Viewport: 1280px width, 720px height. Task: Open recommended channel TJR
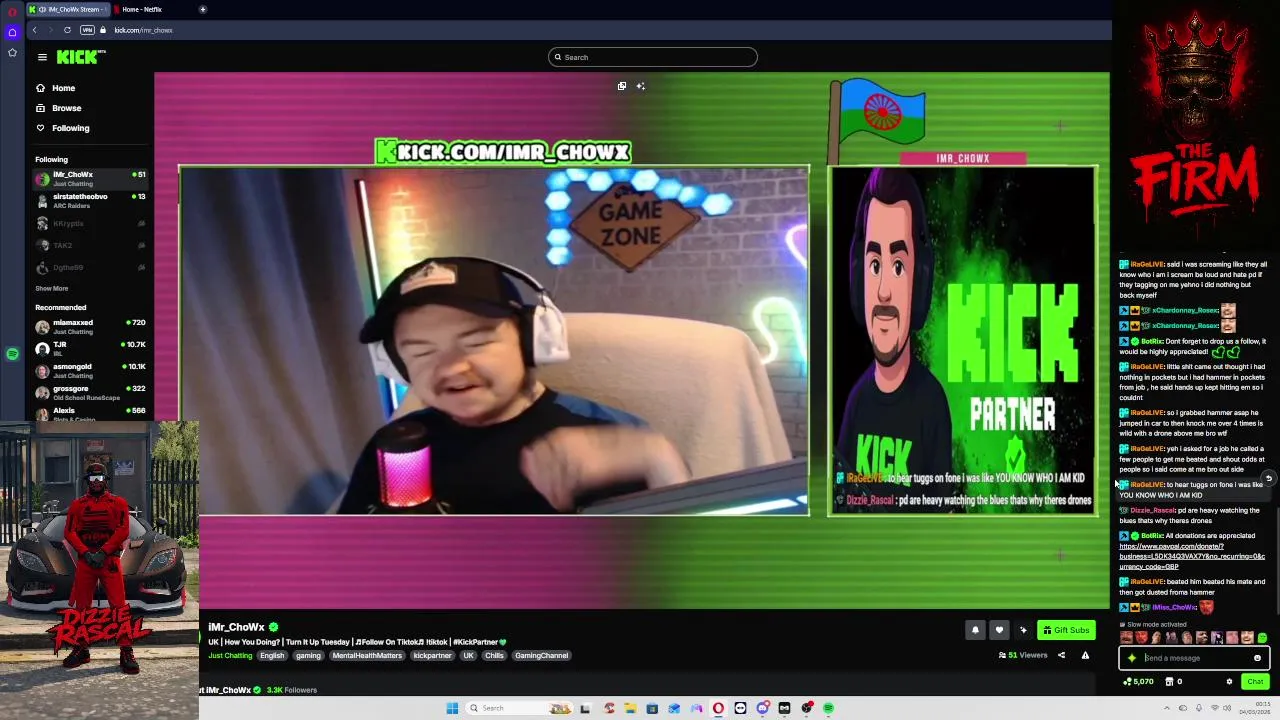tap(90, 348)
